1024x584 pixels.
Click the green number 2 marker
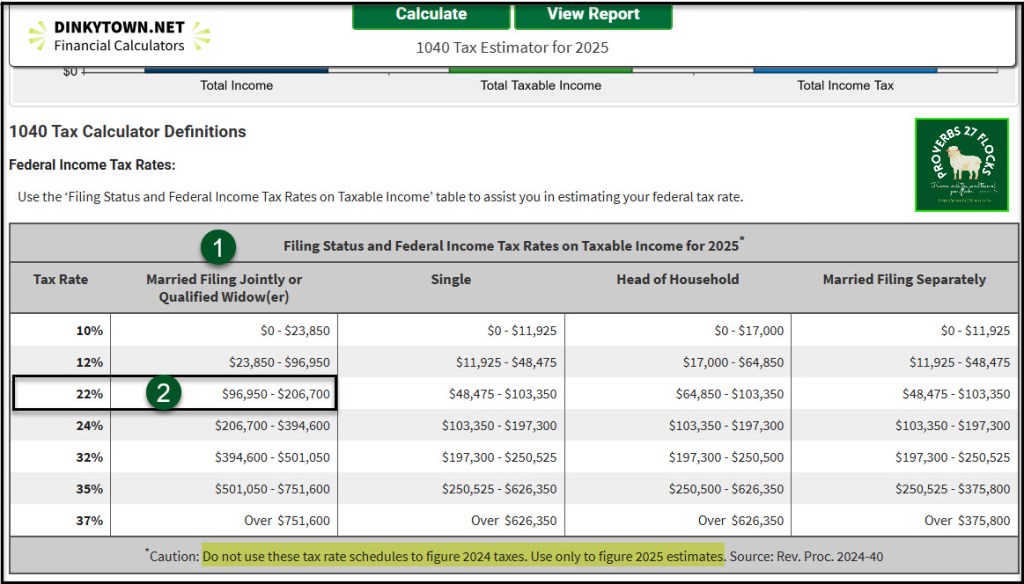[163, 393]
